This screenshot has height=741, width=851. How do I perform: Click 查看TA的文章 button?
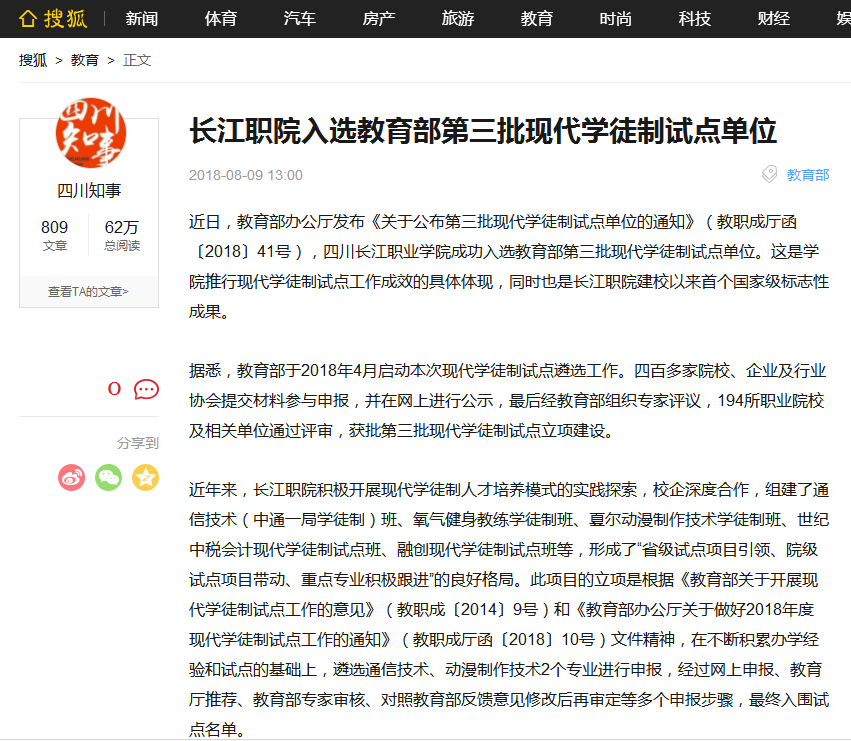pyautogui.click(x=88, y=292)
